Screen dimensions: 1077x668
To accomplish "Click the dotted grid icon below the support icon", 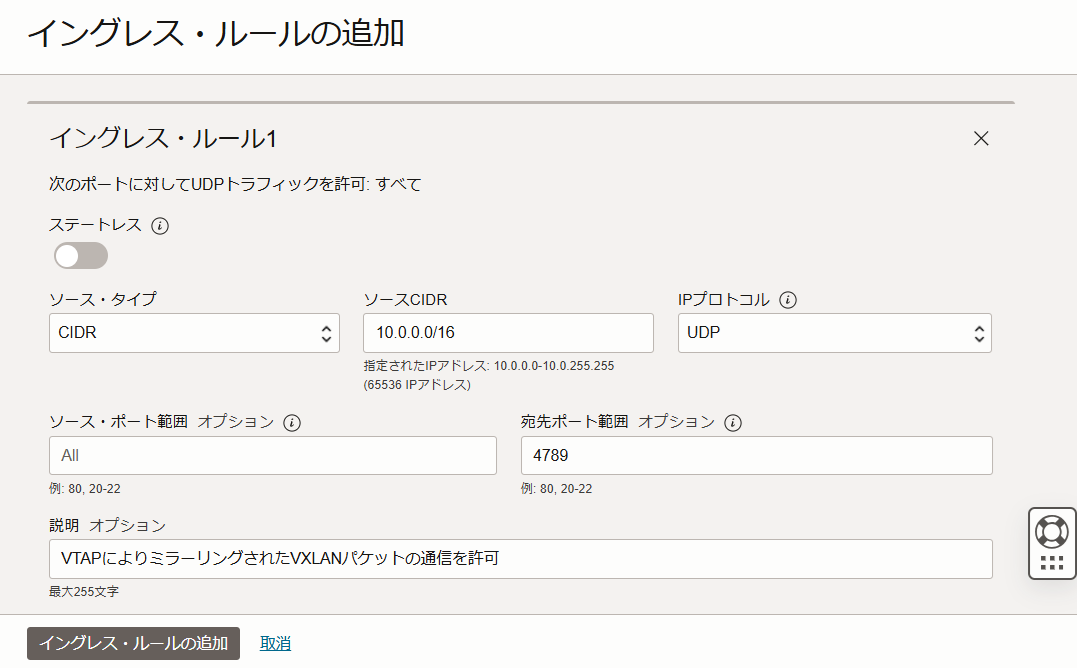I will point(1052,564).
